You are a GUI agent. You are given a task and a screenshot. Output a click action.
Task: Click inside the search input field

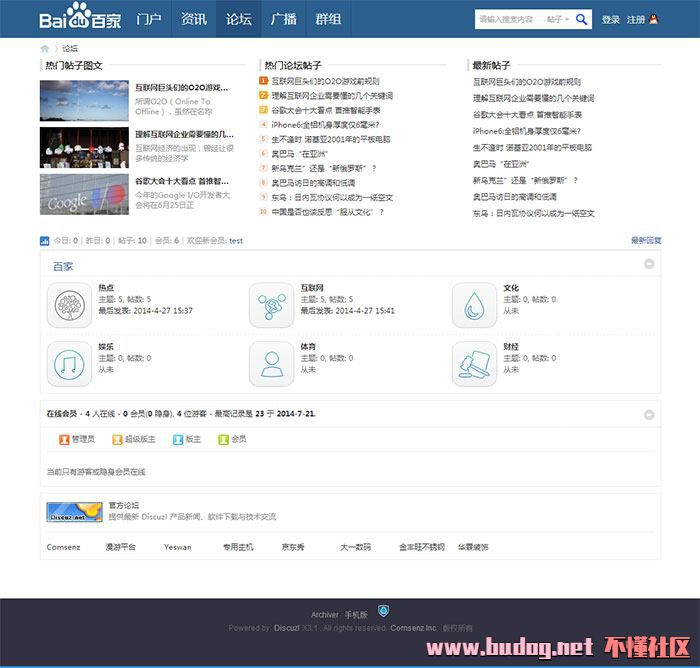[x=507, y=19]
